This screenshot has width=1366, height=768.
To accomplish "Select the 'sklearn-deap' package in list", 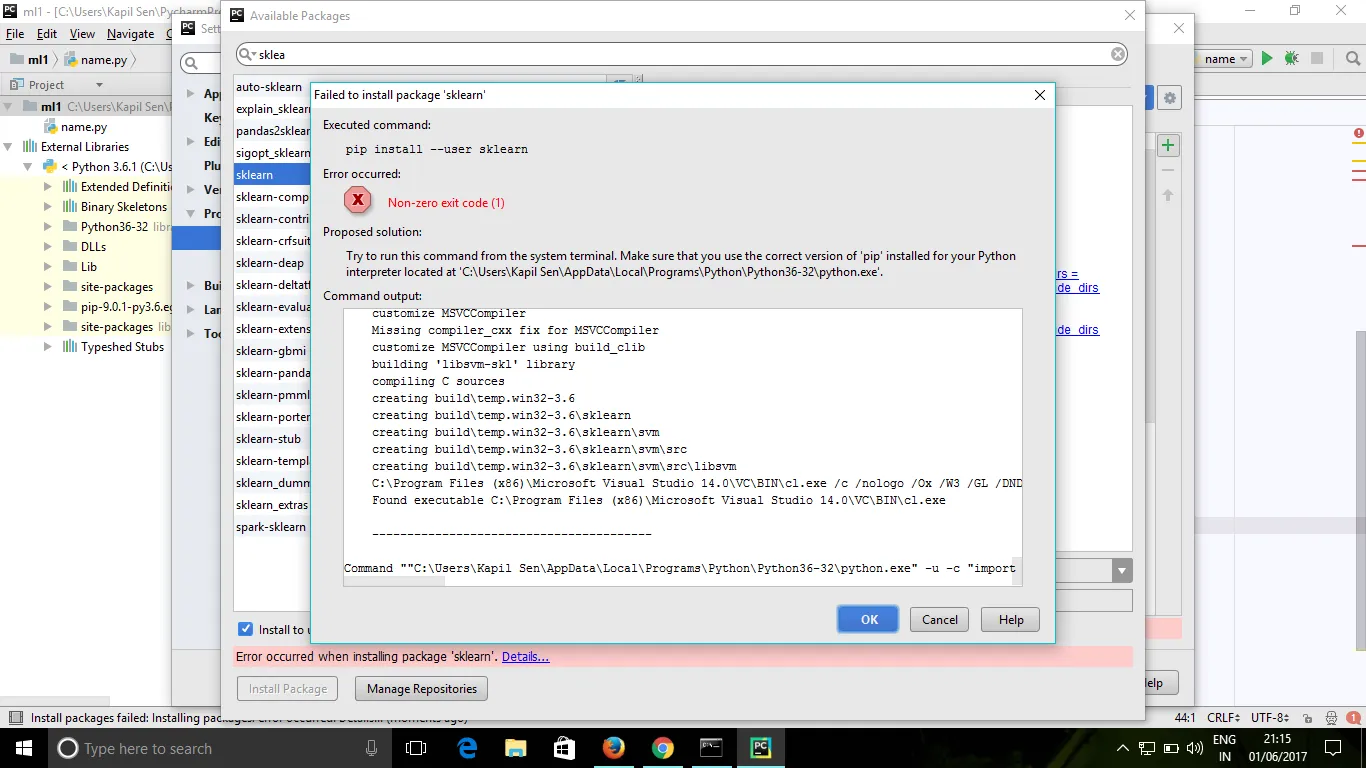I will [x=272, y=263].
